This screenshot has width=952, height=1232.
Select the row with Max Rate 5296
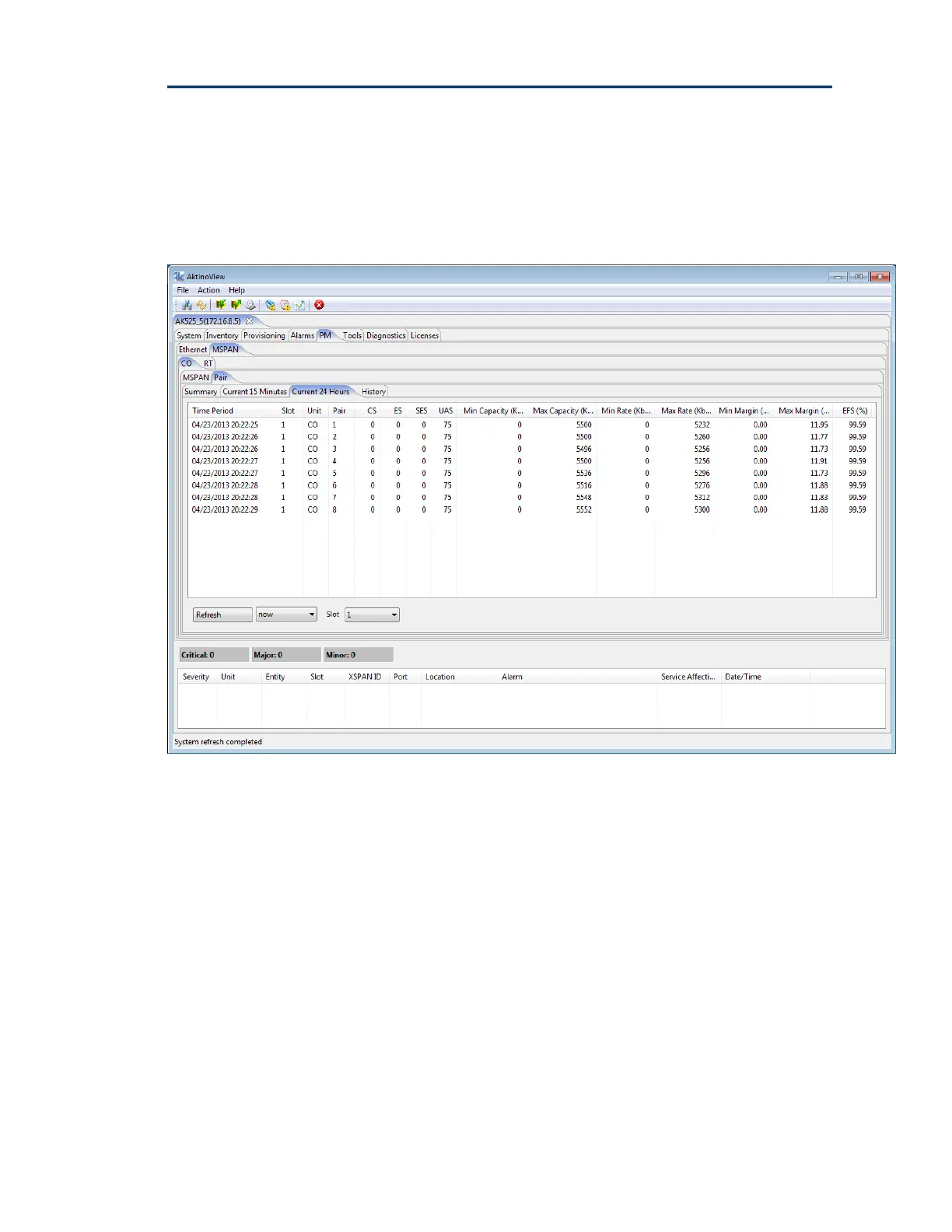pos(531,473)
